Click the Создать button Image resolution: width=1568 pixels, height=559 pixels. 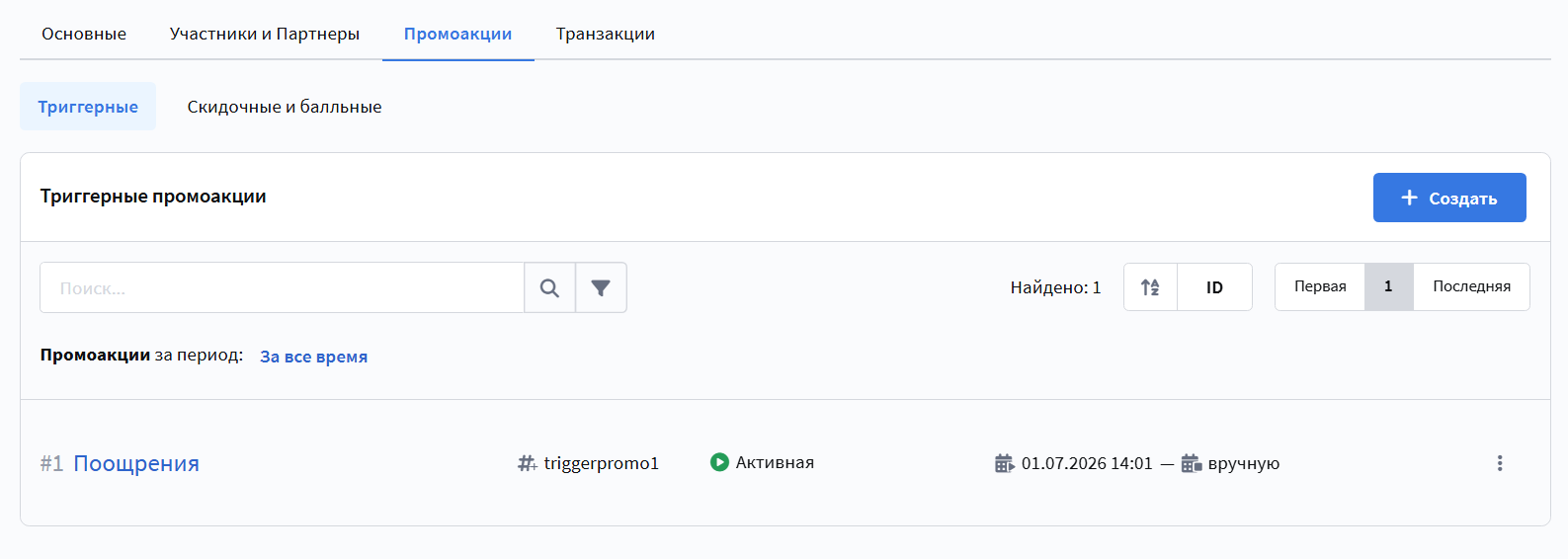coord(1449,198)
